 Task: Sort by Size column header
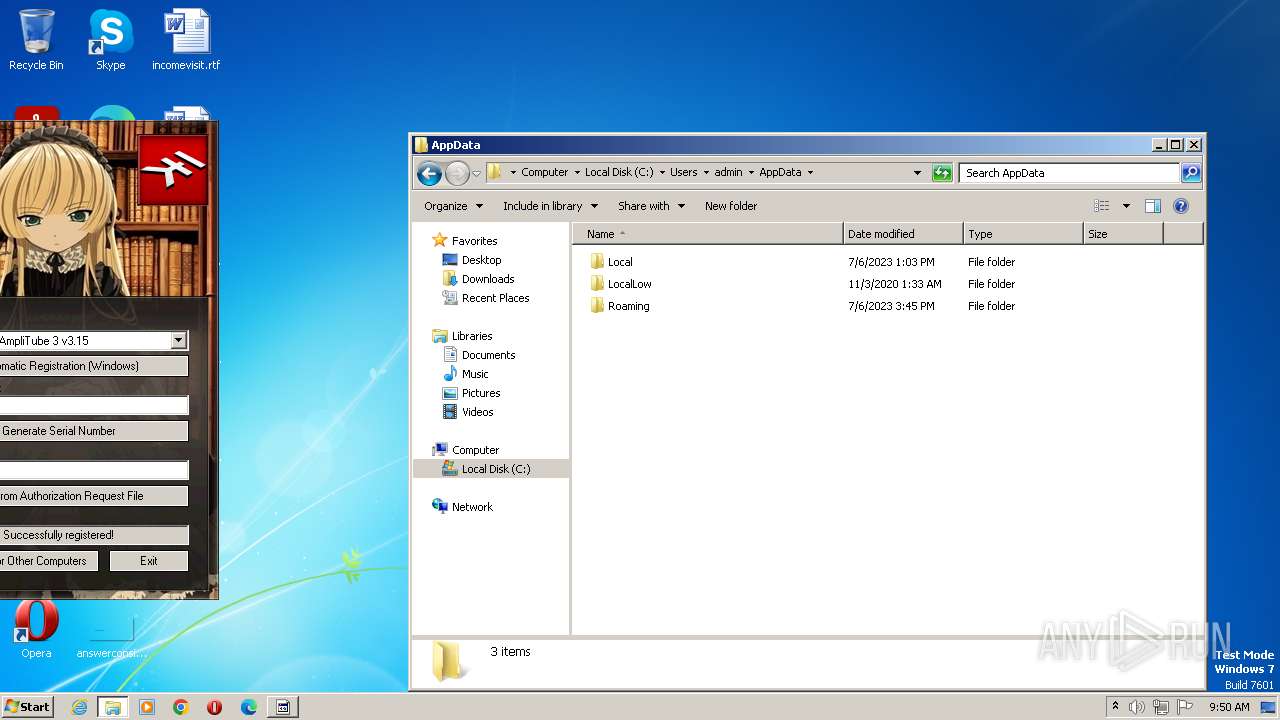pos(1123,234)
